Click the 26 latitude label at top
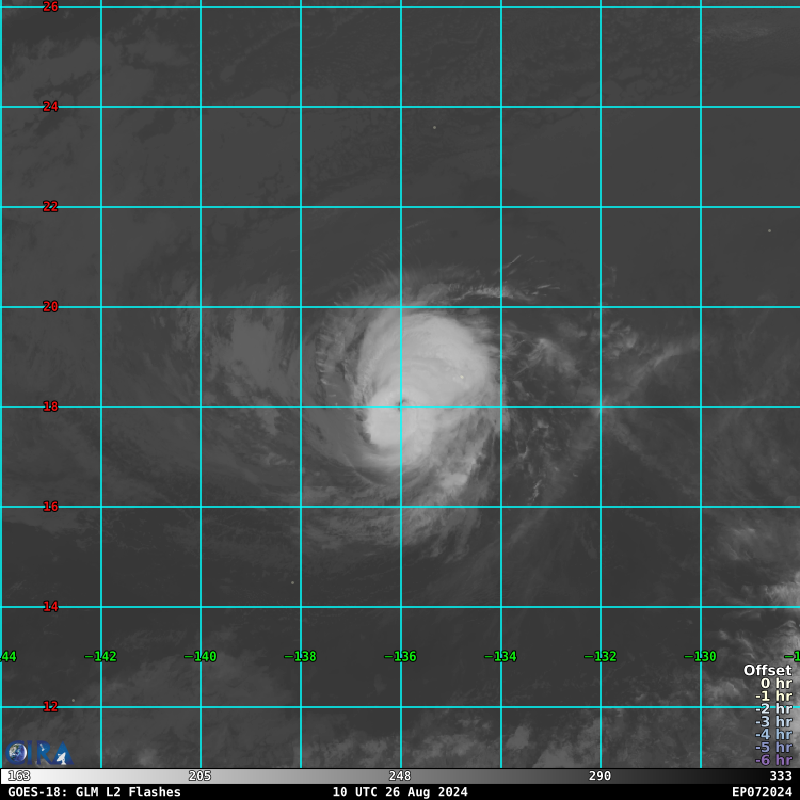This screenshot has height=800, width=800. click(x=50, y=7)
